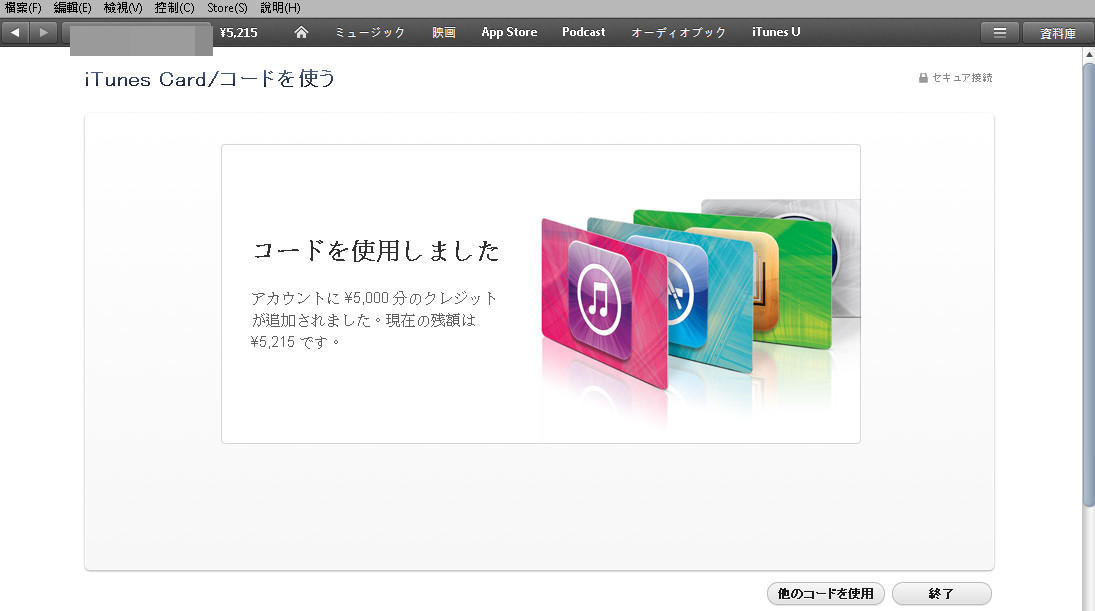The width and height of the screenshot is (1095, 611).
Task: Switch to the Podcast tab
Action: (584, 32)
